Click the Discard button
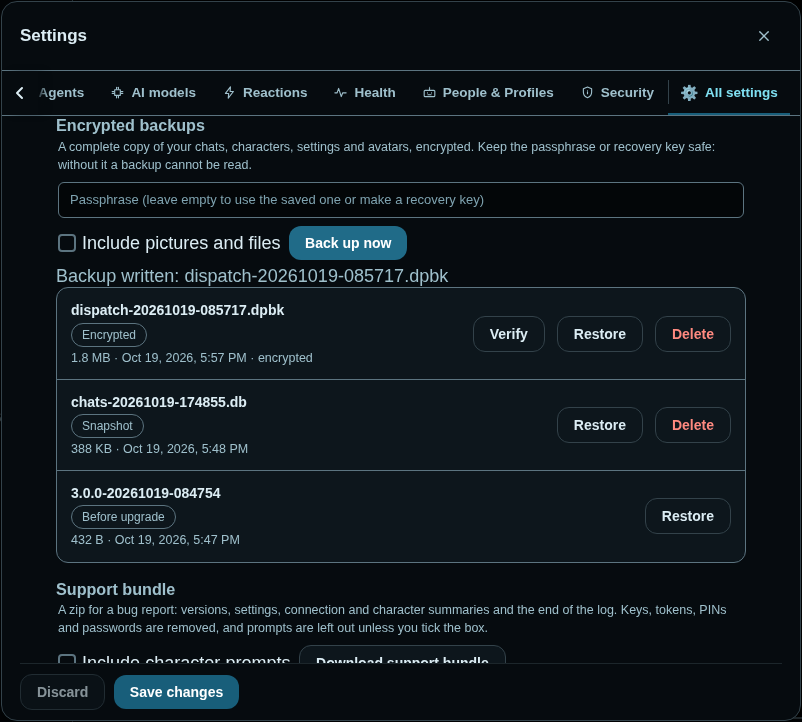The width and height of the screenshot is (802, 722). coord(62,692)
